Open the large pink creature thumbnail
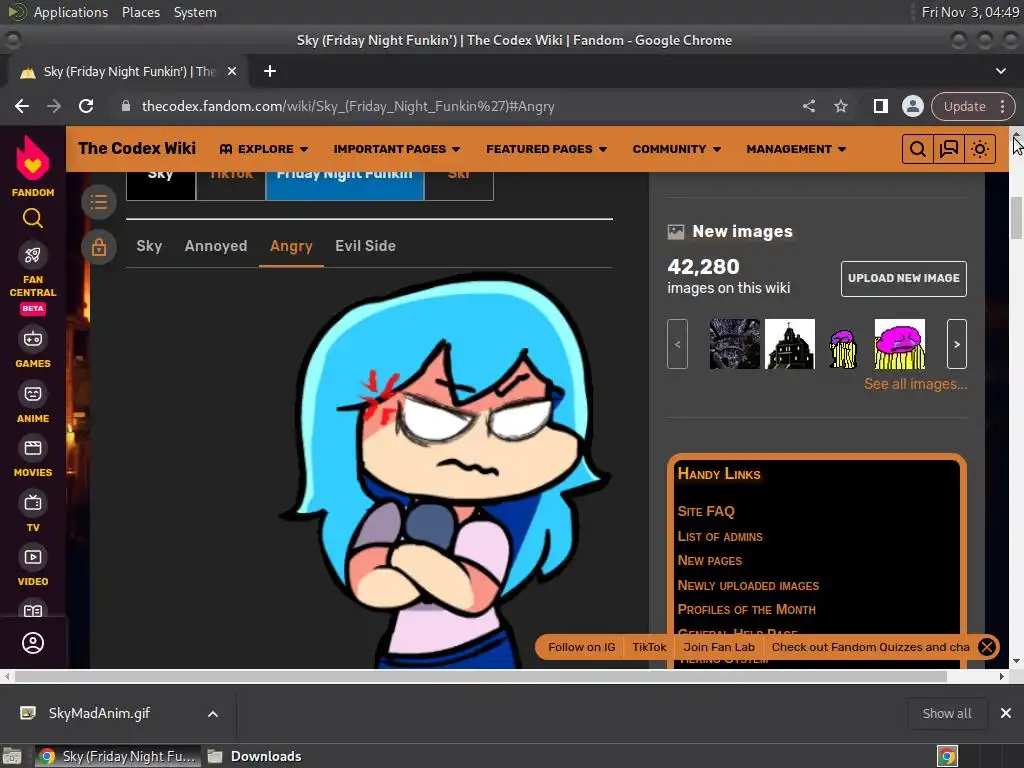The image size is (1024, 768). (x=899, y=344)
